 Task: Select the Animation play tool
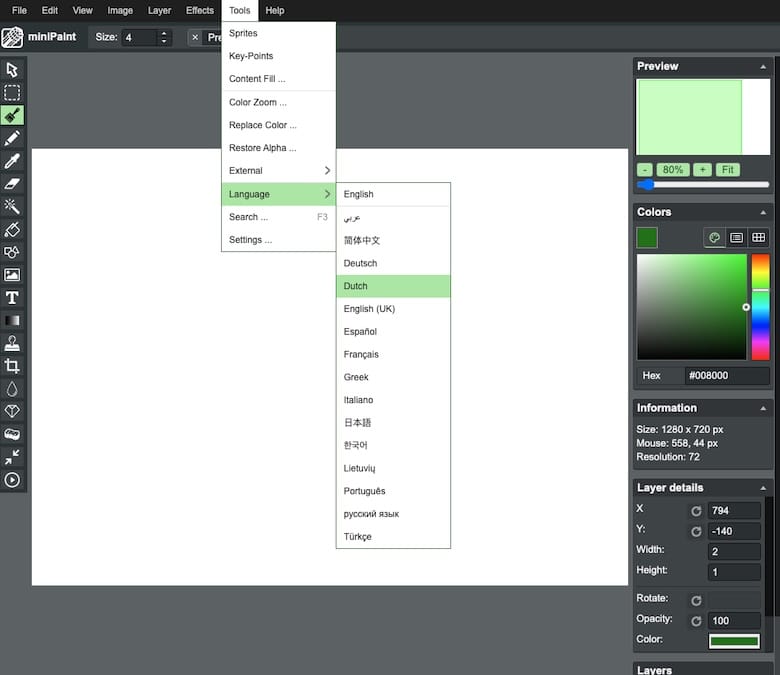coord(12,480)
